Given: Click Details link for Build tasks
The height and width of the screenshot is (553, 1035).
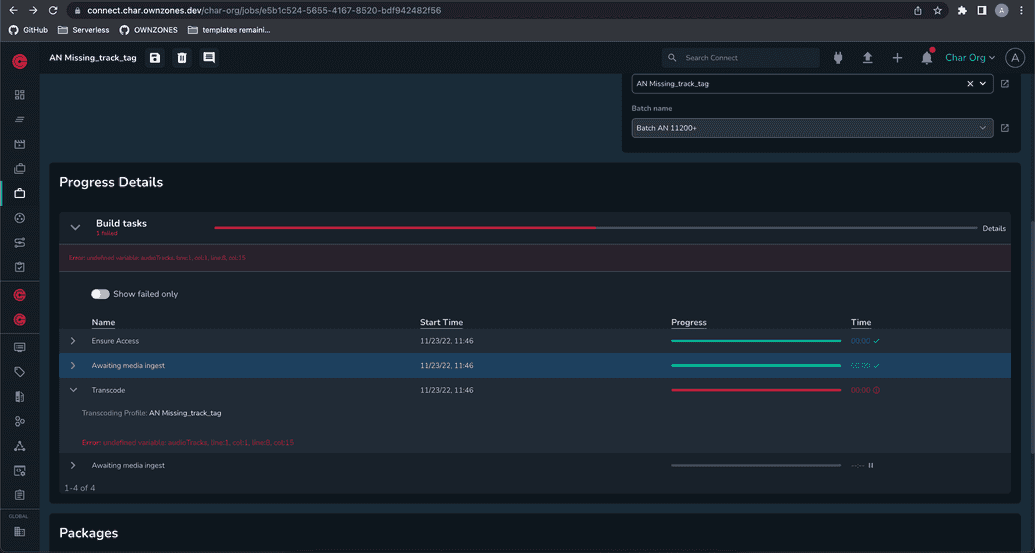Looking at the screenshot, I should point(993,228).
